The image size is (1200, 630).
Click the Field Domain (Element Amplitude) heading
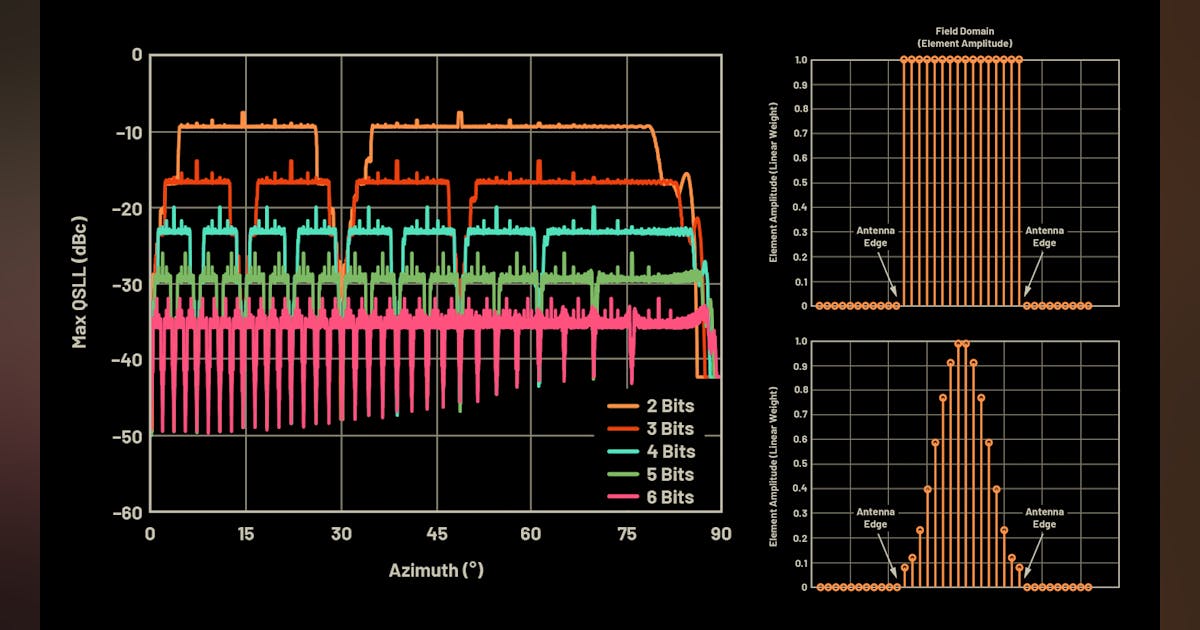point(965,37)
